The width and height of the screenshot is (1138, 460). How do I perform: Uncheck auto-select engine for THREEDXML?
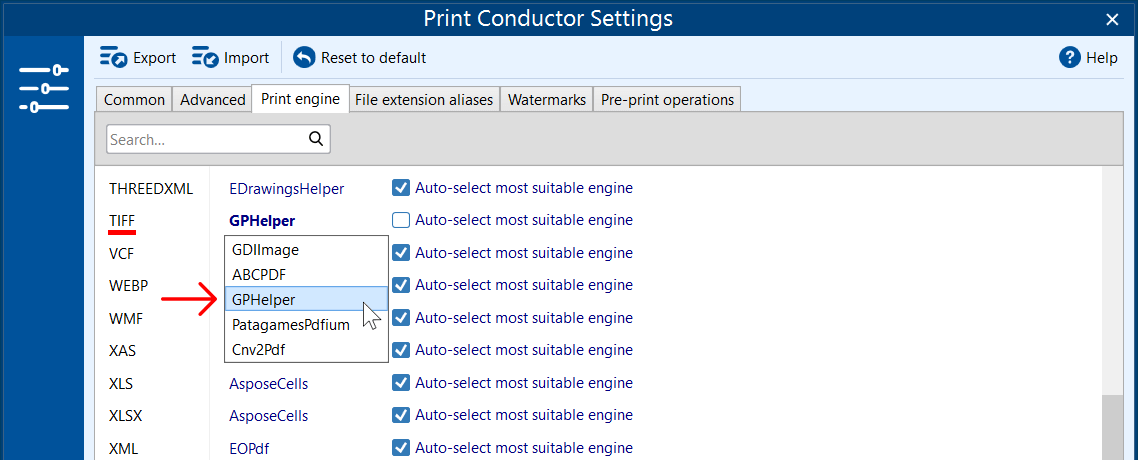tap(401, 188)
